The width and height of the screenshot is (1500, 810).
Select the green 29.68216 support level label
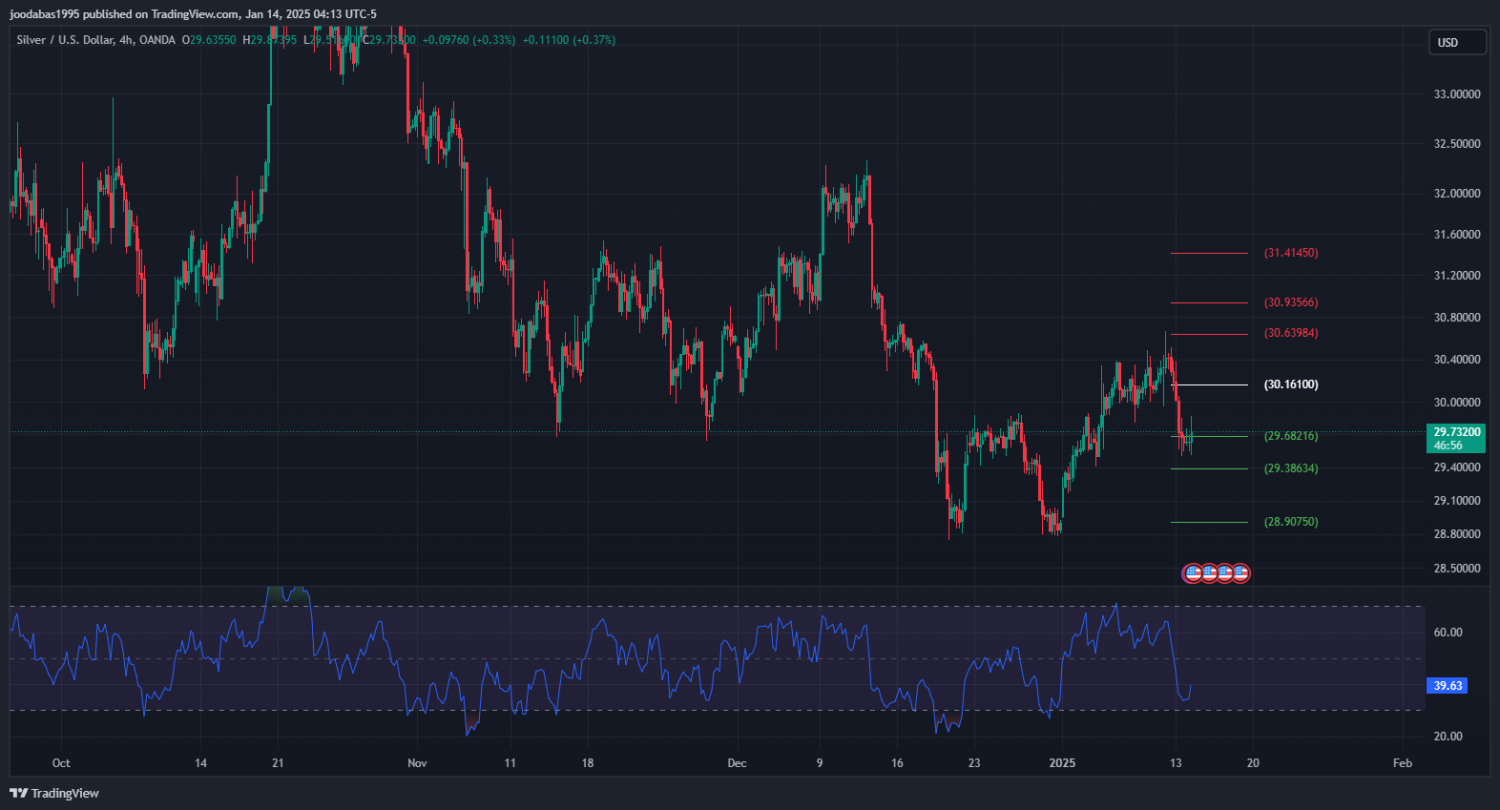(x=1290, y=436)
